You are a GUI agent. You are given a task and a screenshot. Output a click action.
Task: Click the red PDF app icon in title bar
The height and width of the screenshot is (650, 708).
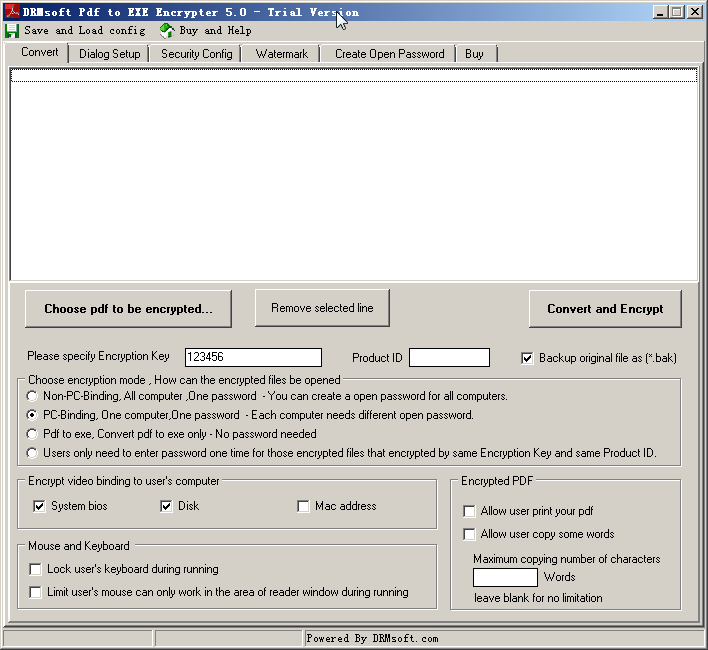pos(12,11)
